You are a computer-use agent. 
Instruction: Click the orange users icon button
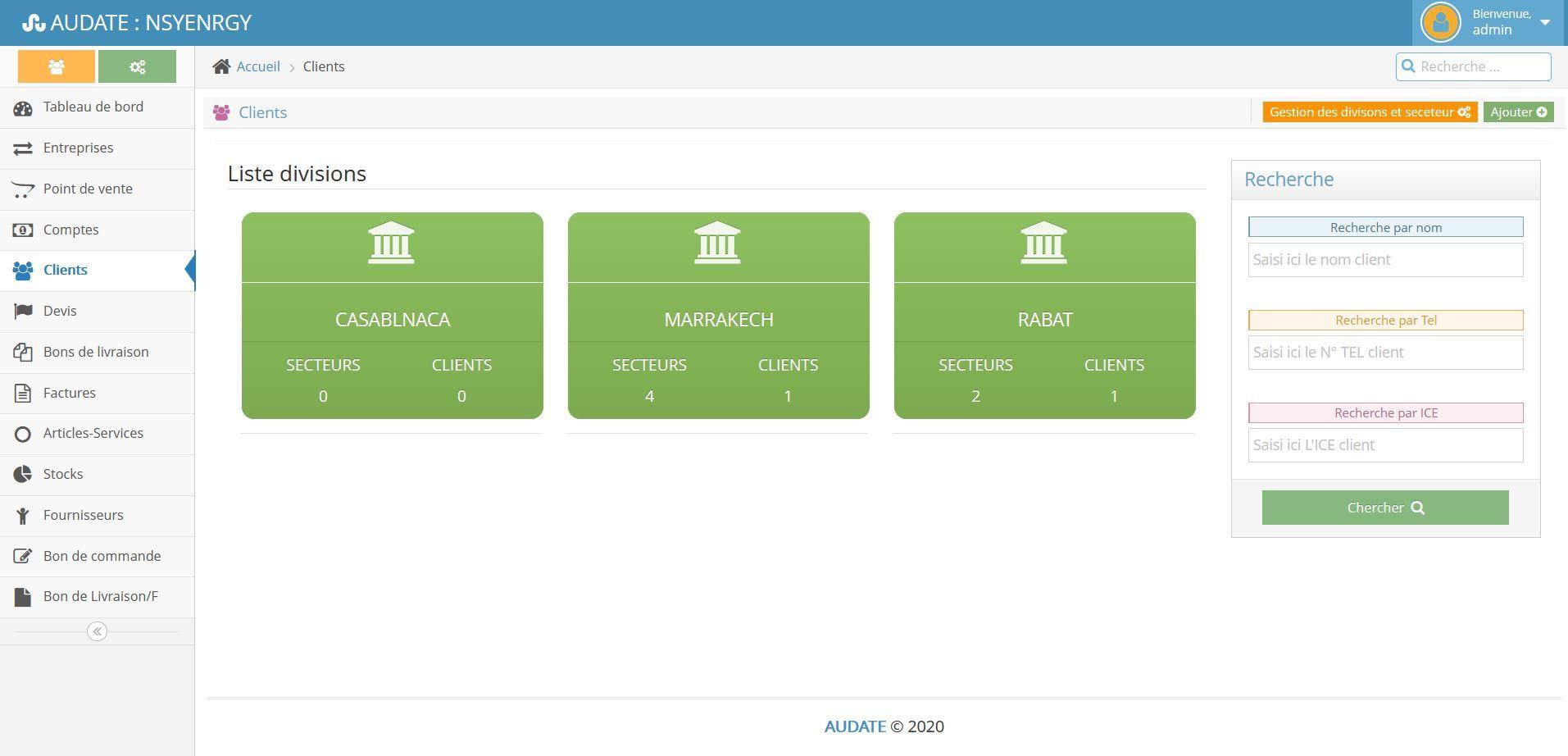tap(57, 66)
